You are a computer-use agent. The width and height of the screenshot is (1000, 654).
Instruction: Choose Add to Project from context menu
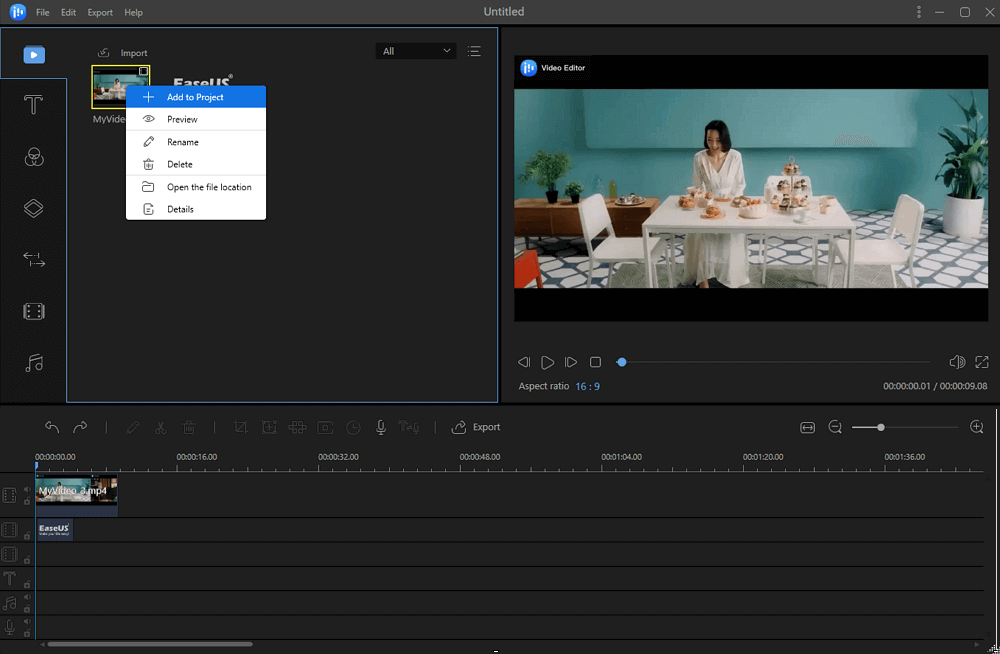(195, 97)
